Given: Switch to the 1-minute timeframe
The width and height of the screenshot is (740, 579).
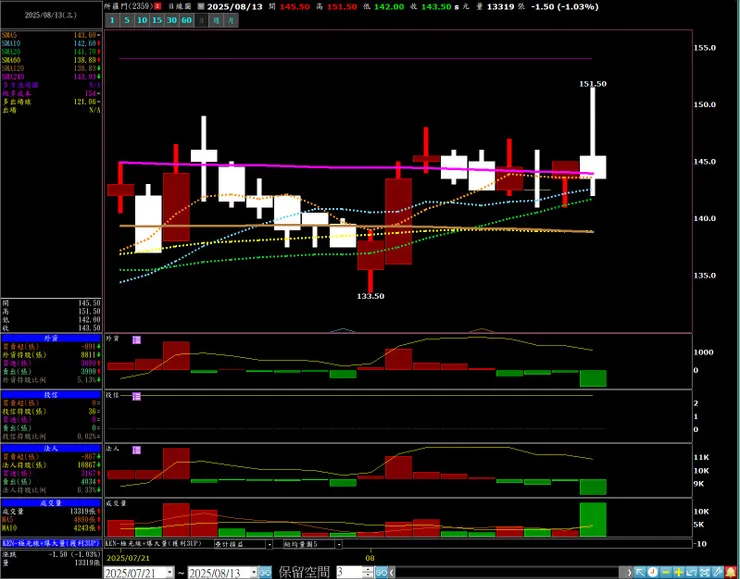Looking at the screenshot, I should click(x=112, y=20).
